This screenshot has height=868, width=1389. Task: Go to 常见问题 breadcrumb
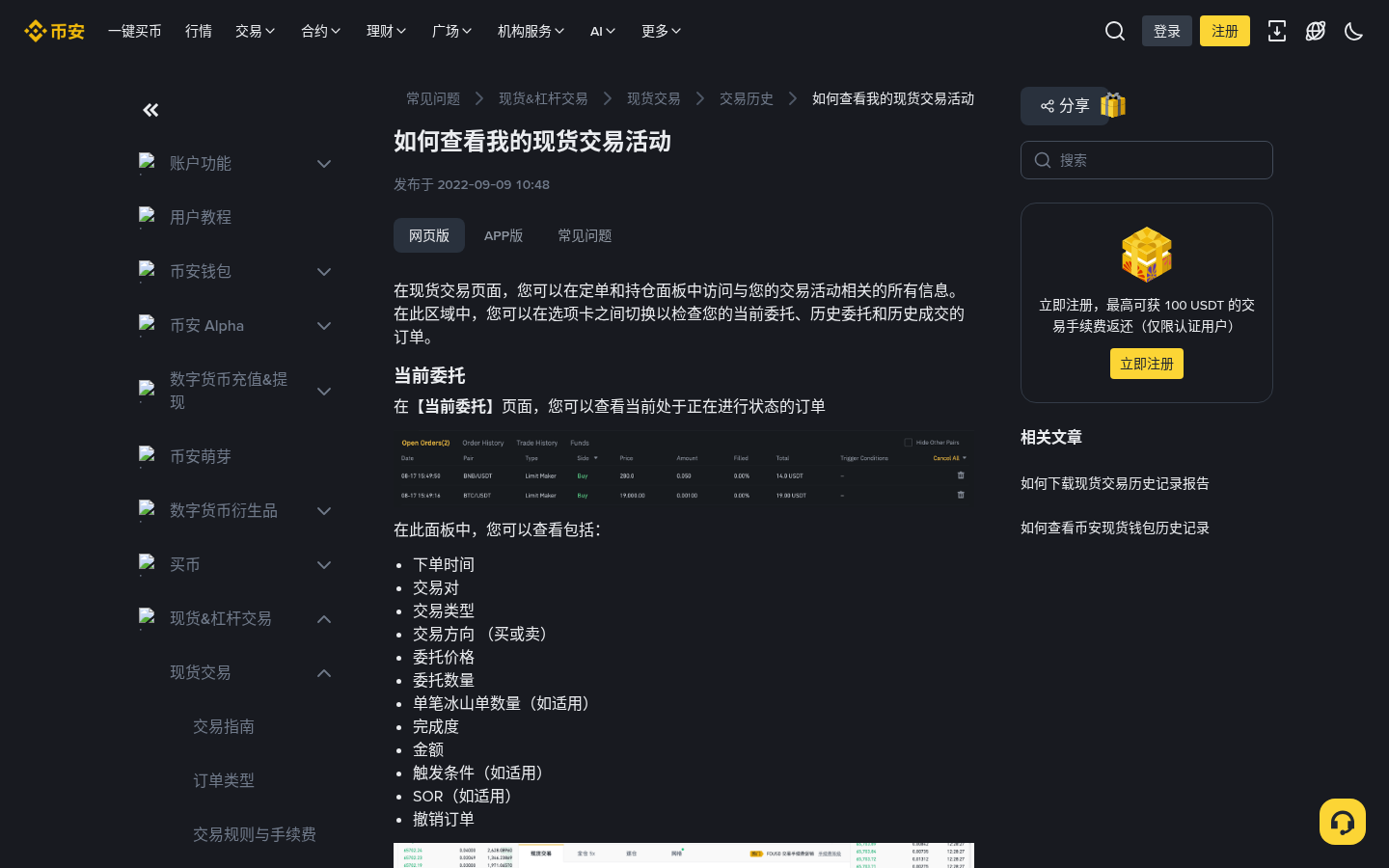click(x=433, y=98)
